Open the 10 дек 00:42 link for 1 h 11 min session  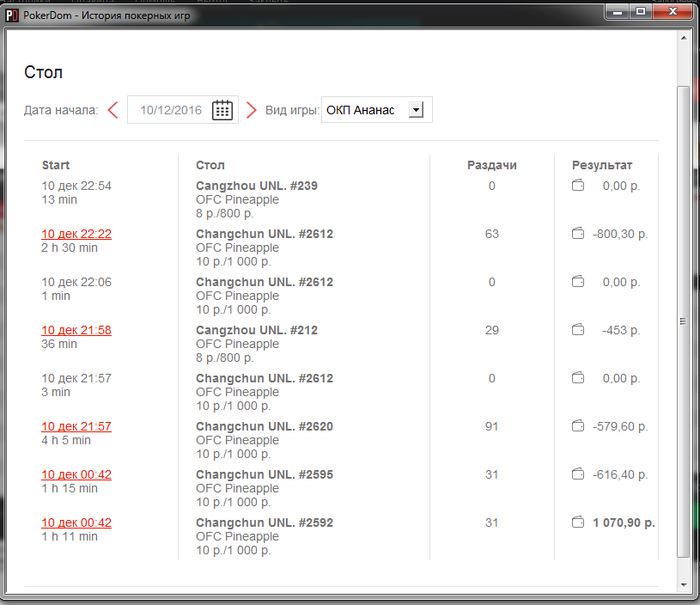click(x=76, y=523)
